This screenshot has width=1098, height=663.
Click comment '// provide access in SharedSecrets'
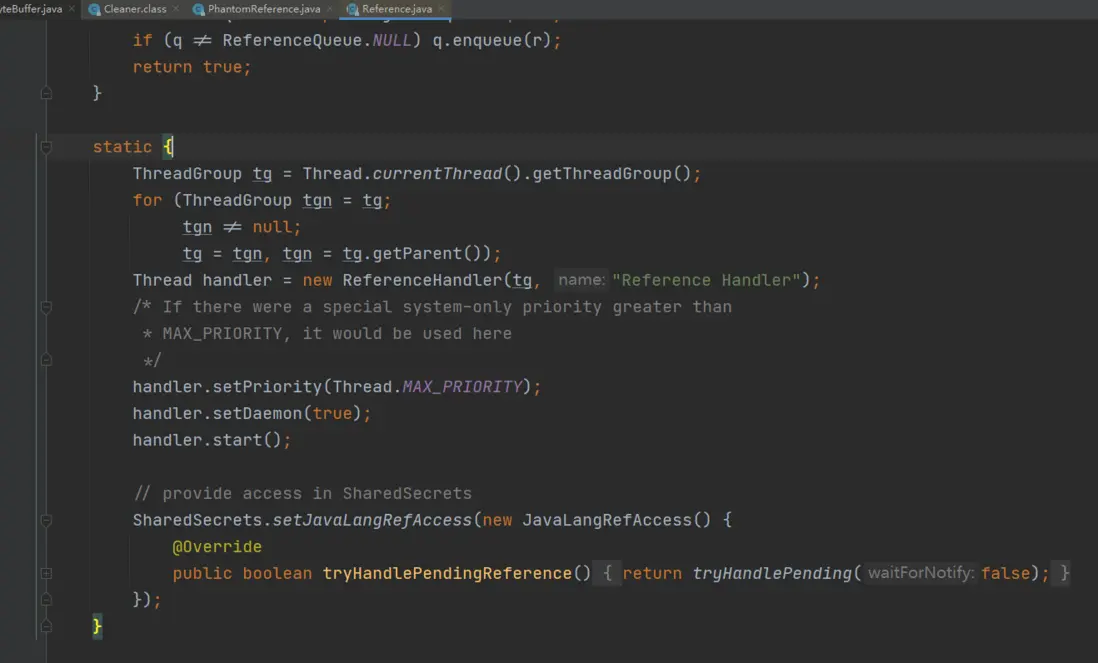pos(302,494)
